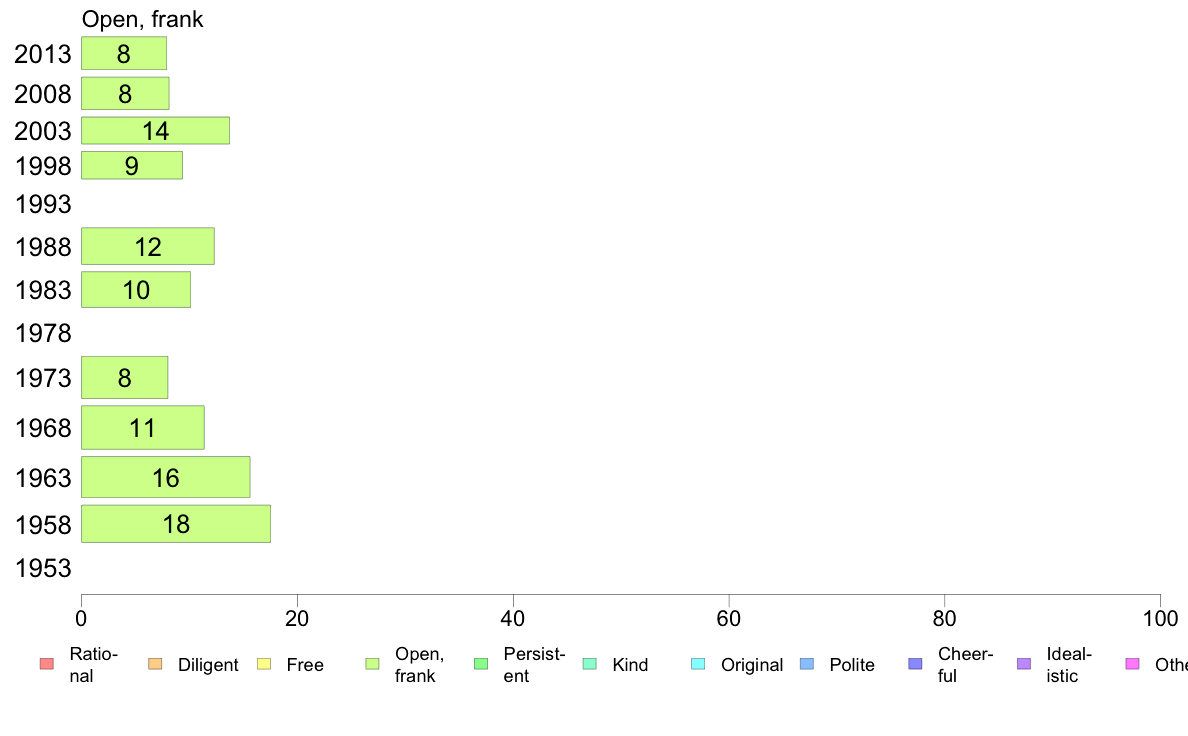Click the 1958 bar with value 18
The image size is (1188, 736).
176,524
